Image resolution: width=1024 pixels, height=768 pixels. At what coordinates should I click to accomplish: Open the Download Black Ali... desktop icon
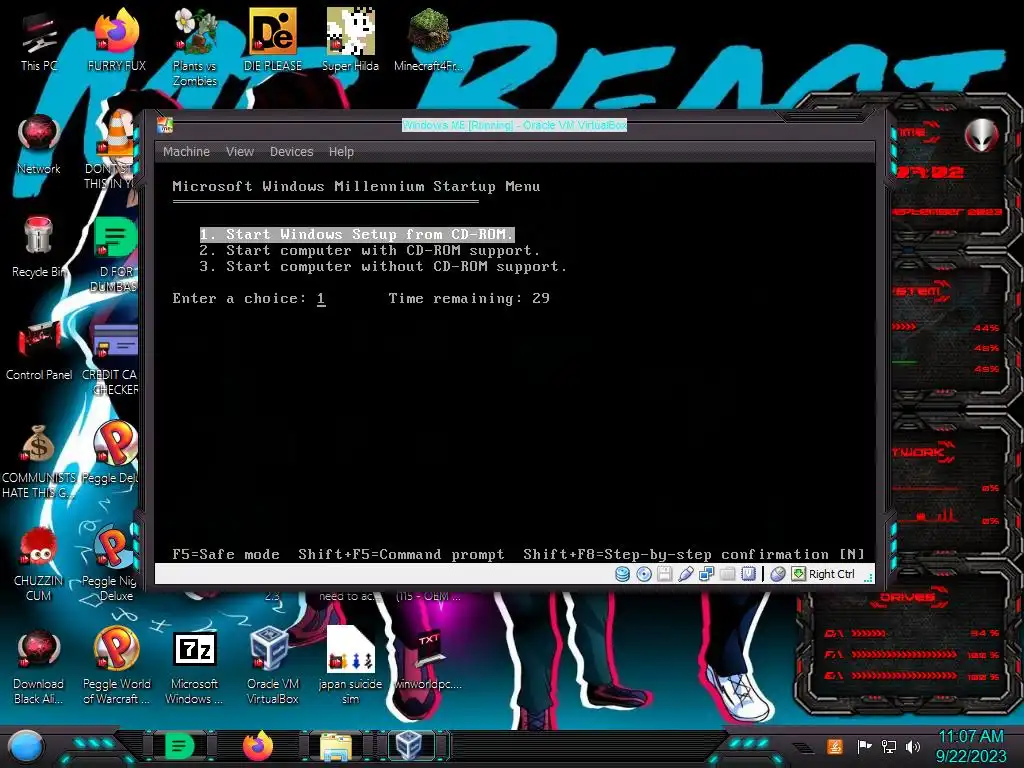[39, 667]
